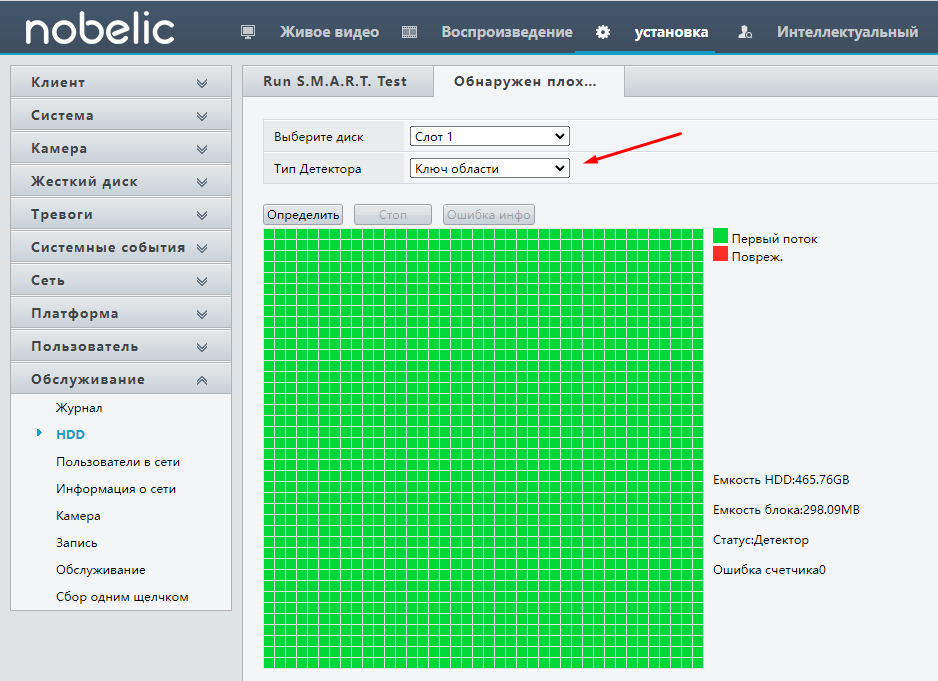Image resolution: width=938 pixels, height=681 pixels.
Task: Click the Тип Детектора label
Action: pos(318,169)
